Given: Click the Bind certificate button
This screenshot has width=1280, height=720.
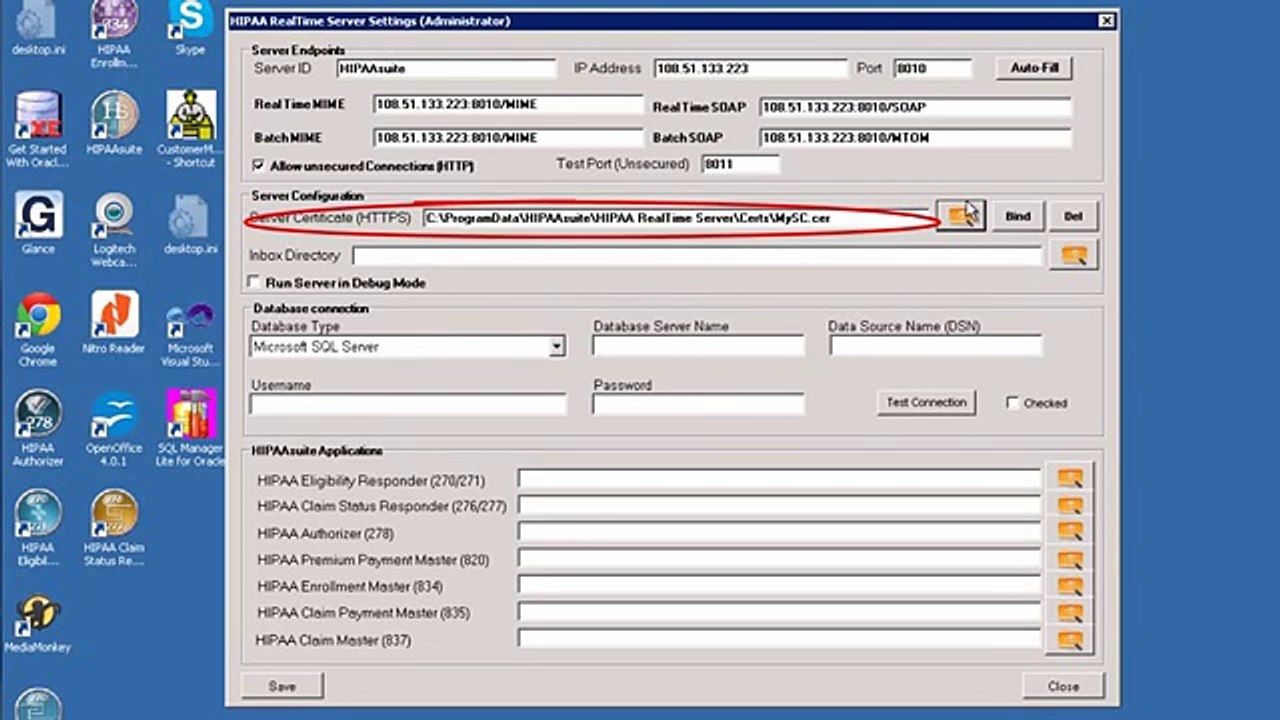Looking at the screenshot, I should [1017, 216].
